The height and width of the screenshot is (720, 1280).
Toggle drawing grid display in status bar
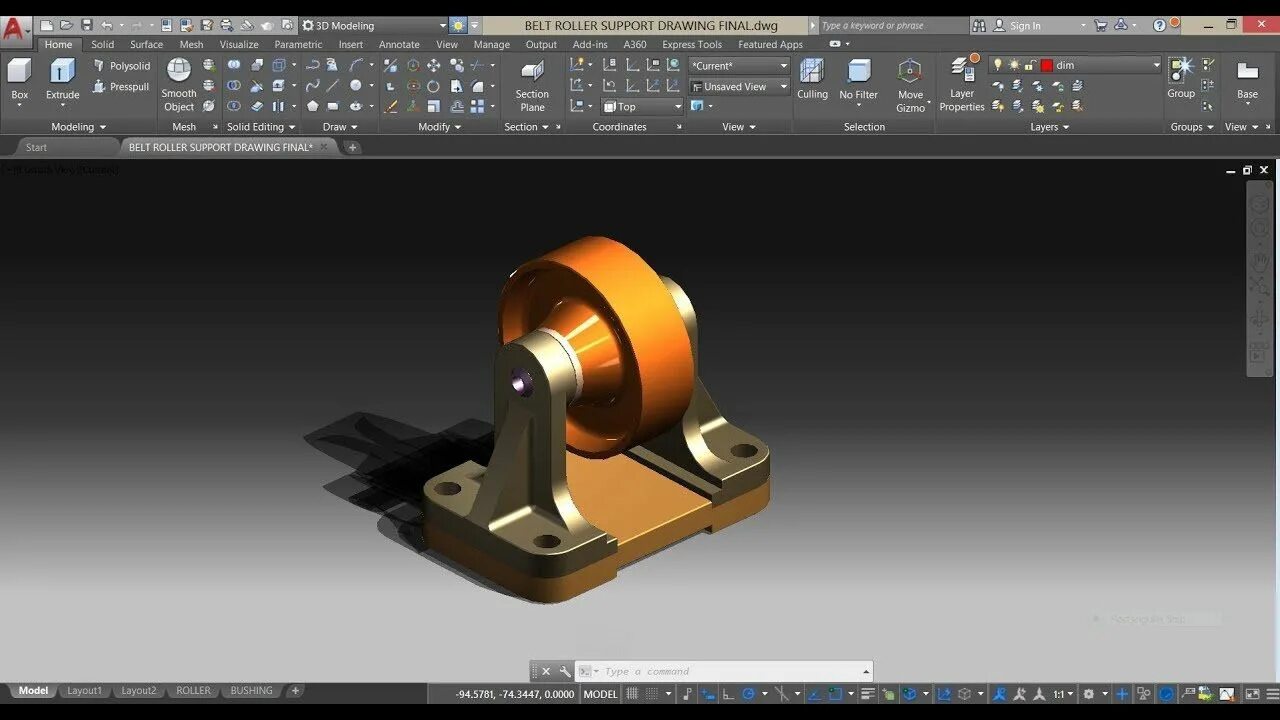632,694
